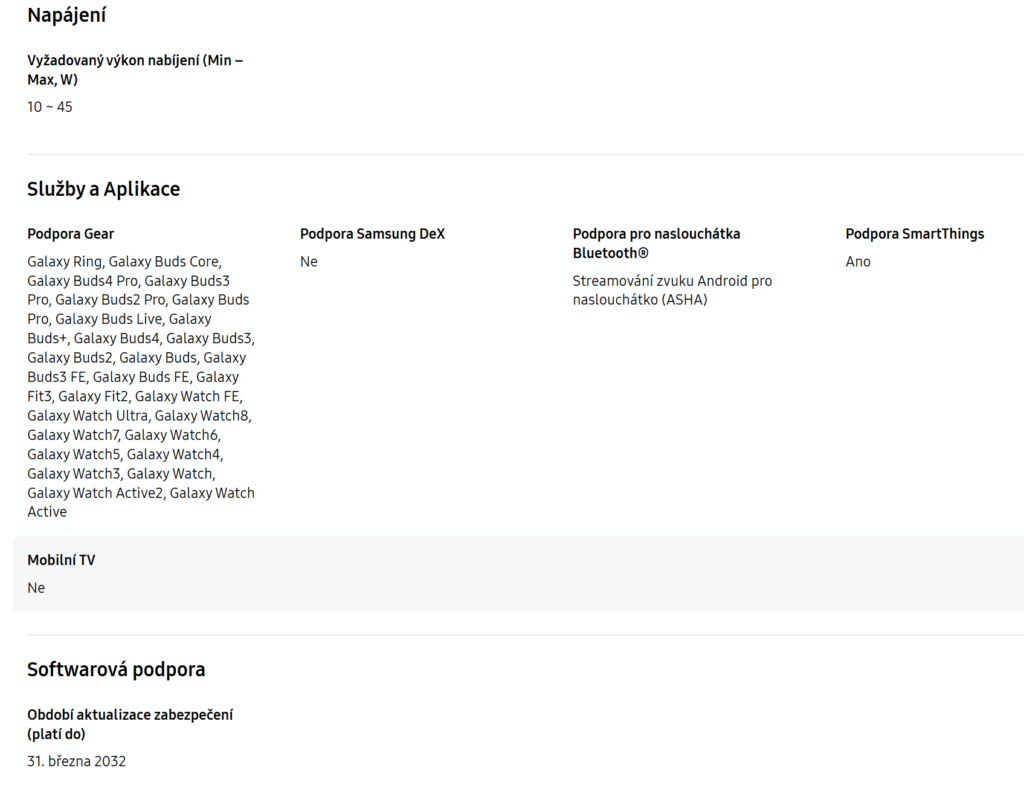The height and width of the screenshot is (791, 1024).
Task: Select the Podpora Gear label
Action: (70, 234)
